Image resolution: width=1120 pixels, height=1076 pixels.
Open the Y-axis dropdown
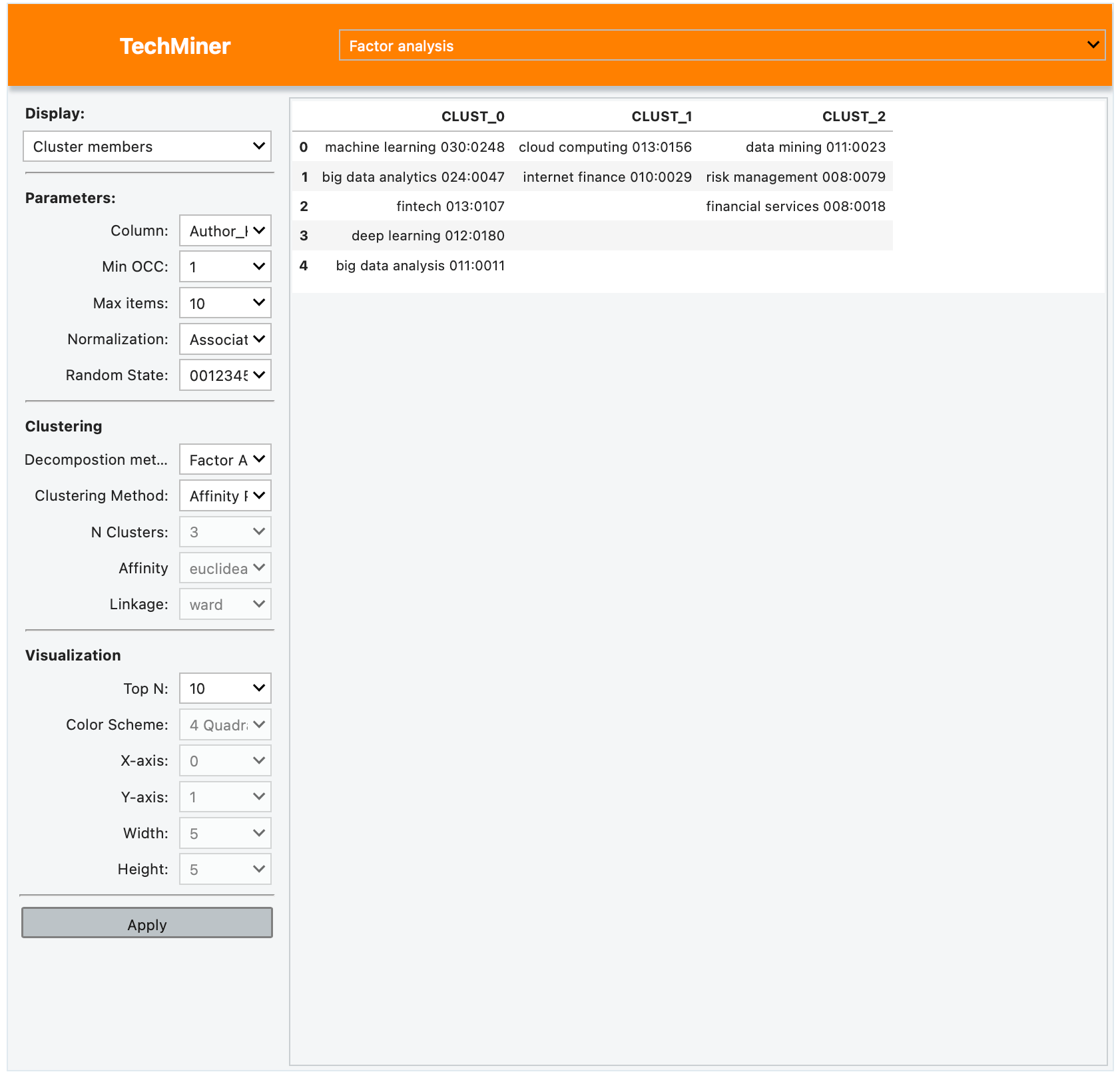225,797
